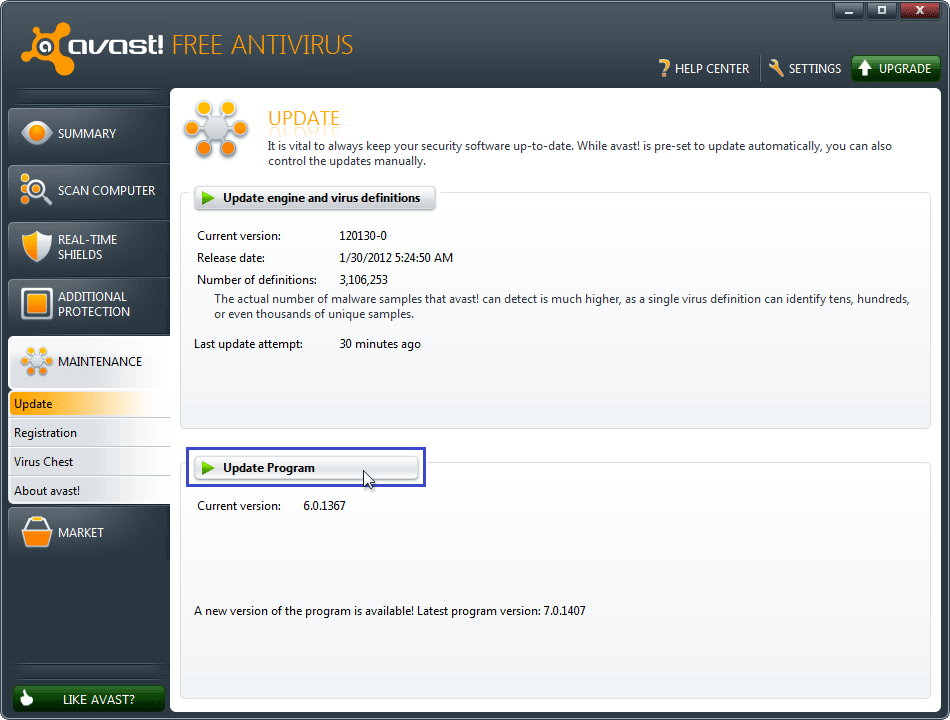950x720 pixels.
Task: Open Additional Protection section
Action: pos(89,304)
